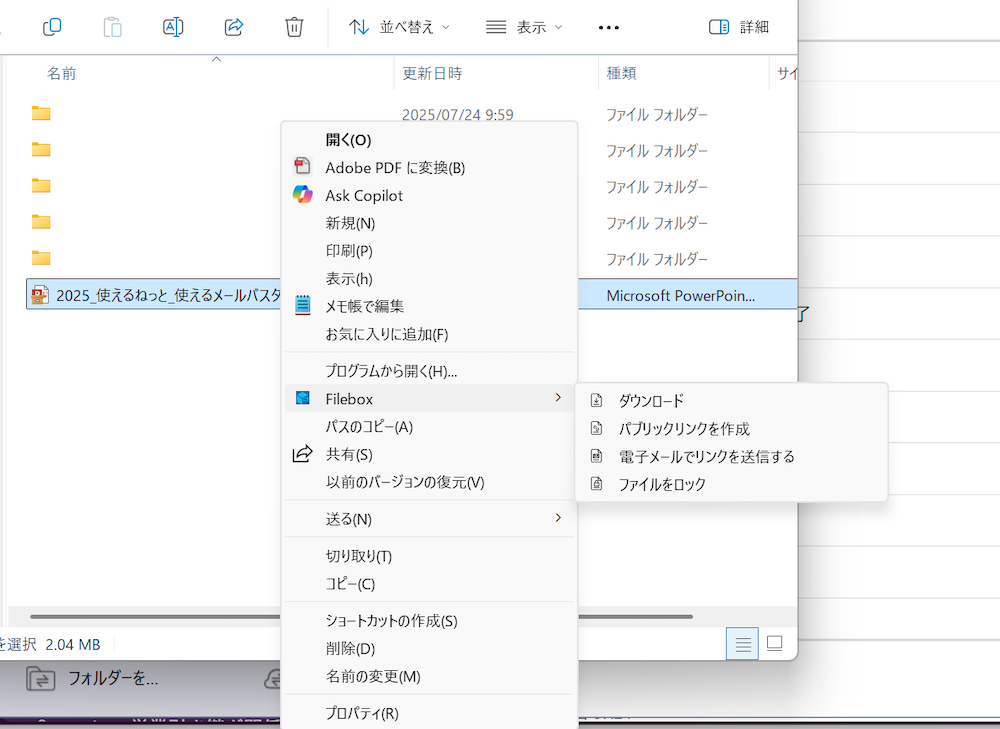Viewport: 1000px width, 729px height.
Task: Choose 名前の変更(M) from context menu
Action: point(373,676)
